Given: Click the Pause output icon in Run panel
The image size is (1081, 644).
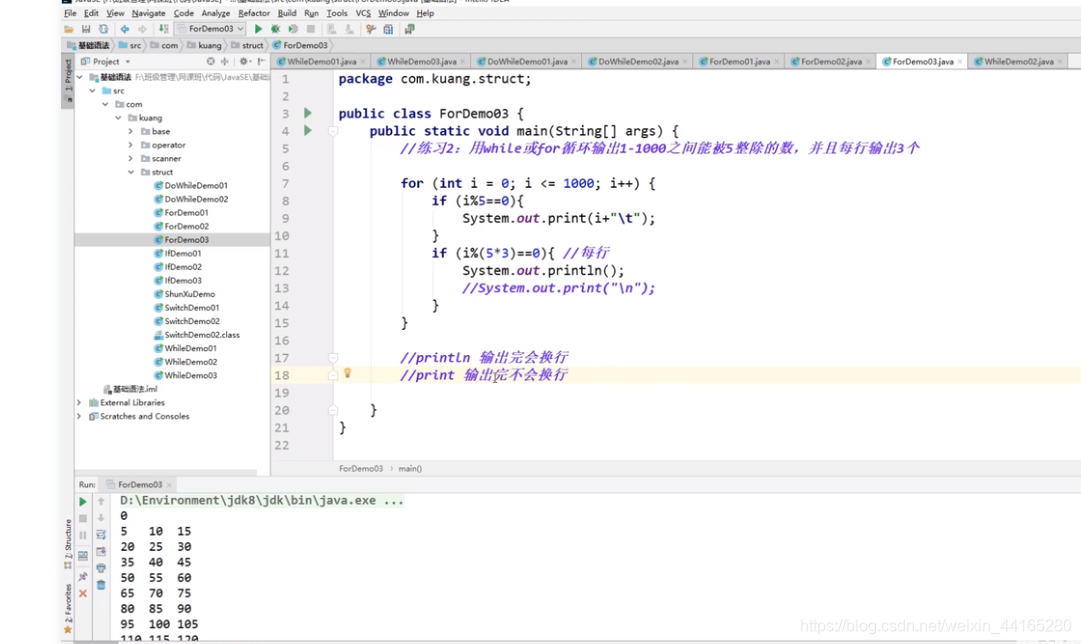Looking at the screenshot, I should pos(83,535).
